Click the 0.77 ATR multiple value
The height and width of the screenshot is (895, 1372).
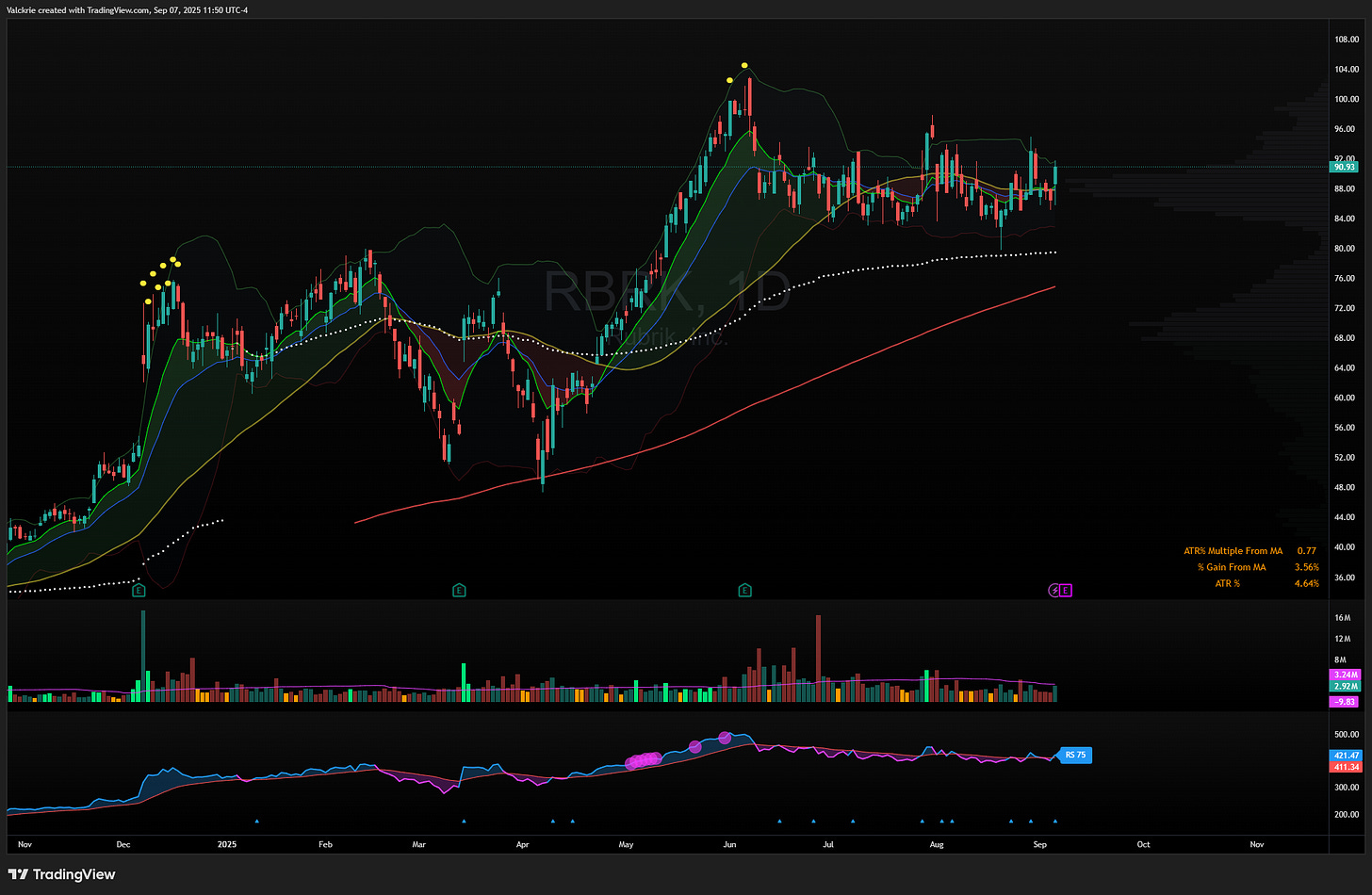(x=1306, y=551)
